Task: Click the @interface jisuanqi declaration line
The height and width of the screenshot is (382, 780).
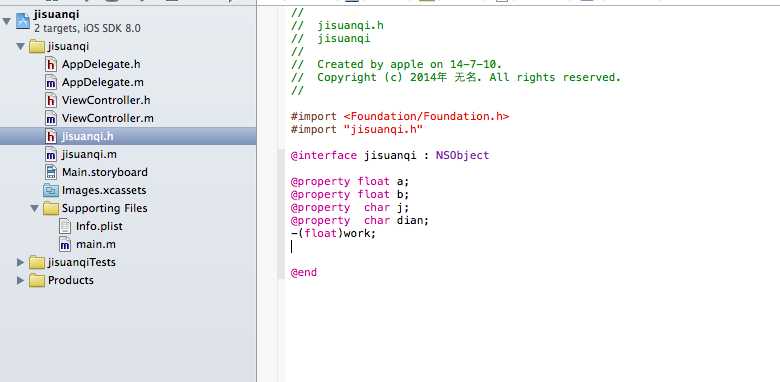Action: coord(390,155)
